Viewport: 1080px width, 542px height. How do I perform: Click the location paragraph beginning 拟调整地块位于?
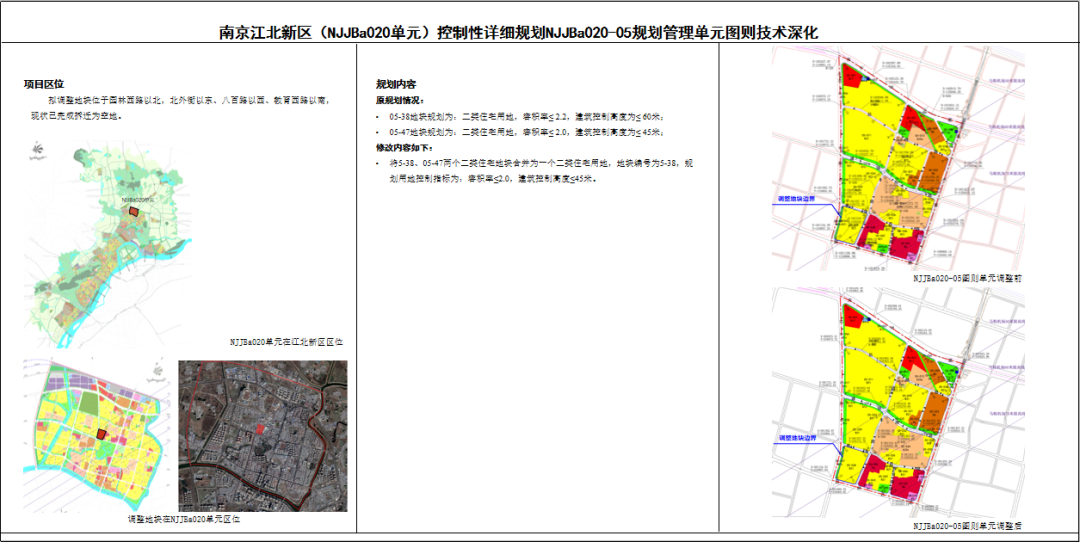pos(182,108)
